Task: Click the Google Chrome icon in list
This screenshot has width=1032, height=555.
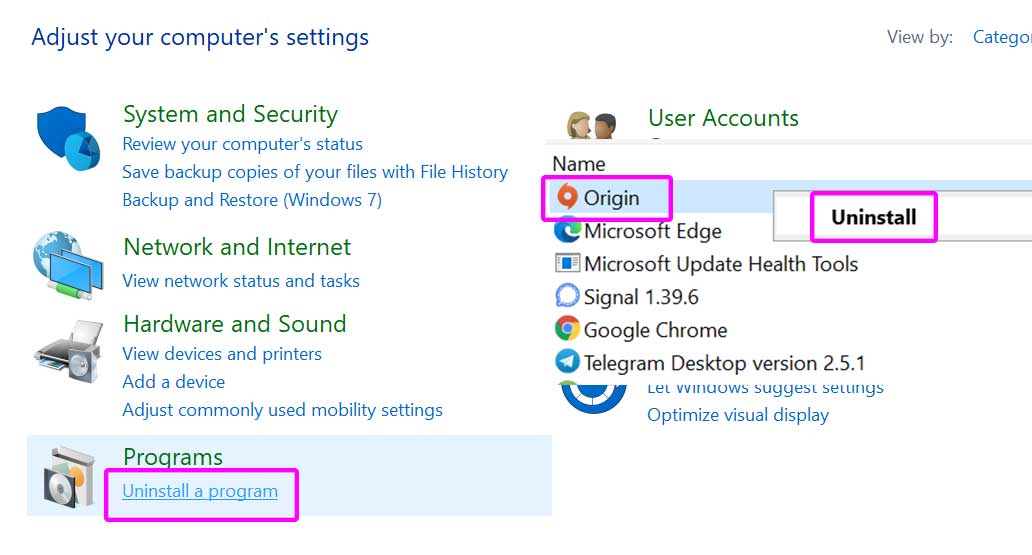Action: point(567,329)
